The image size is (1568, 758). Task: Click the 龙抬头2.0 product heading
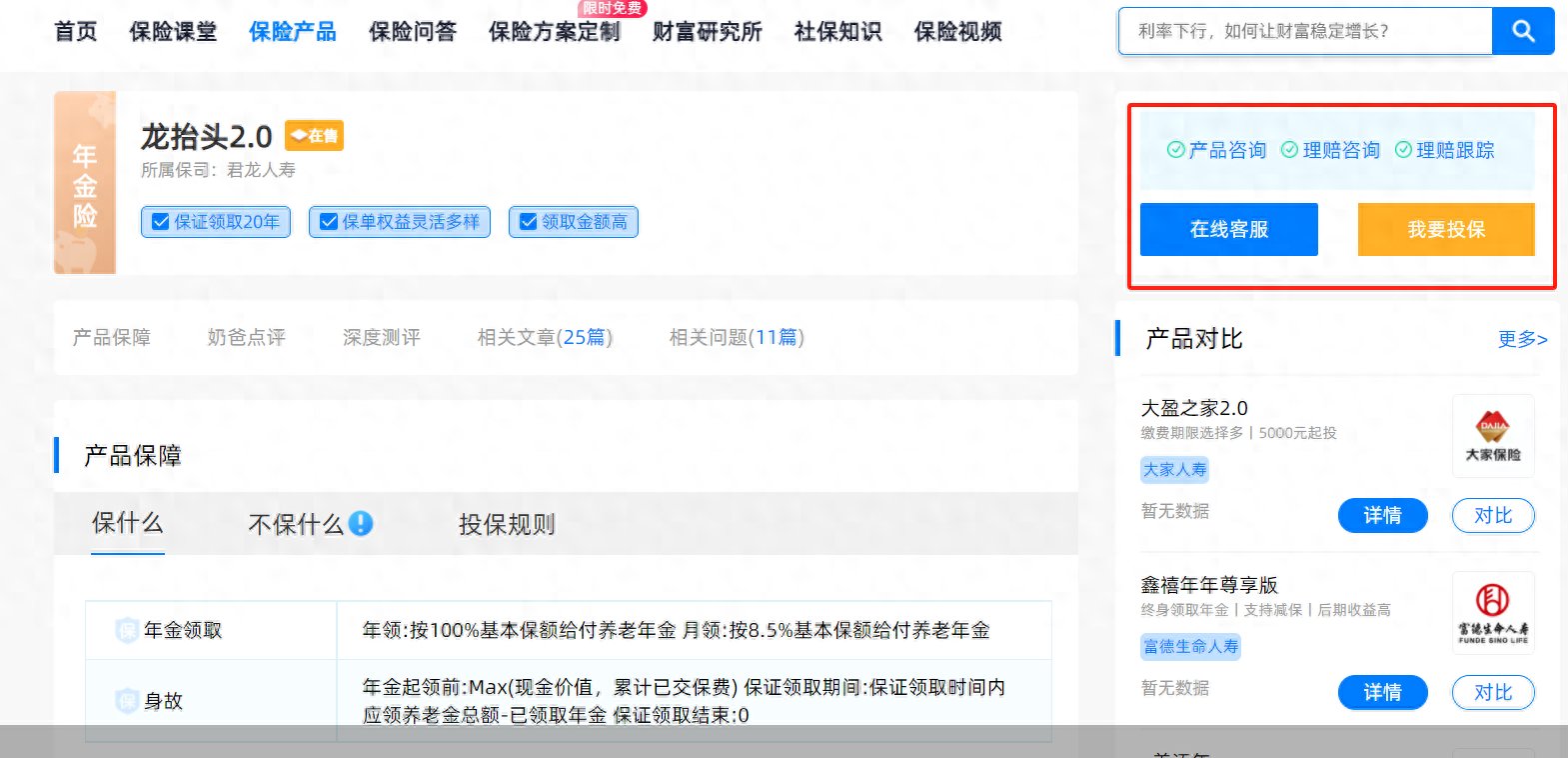click(x=206, y=136)
